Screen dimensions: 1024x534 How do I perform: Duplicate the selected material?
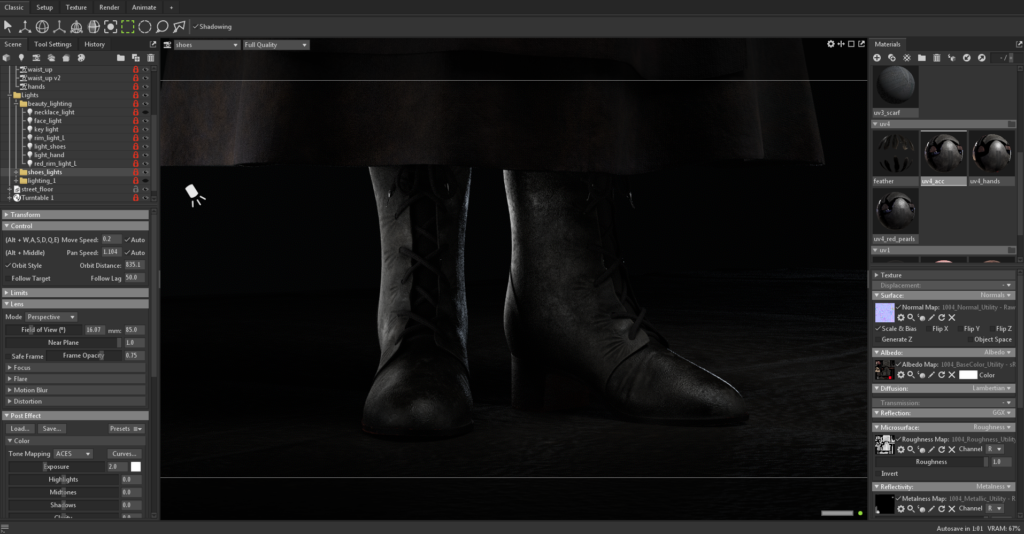pos(892,57)
